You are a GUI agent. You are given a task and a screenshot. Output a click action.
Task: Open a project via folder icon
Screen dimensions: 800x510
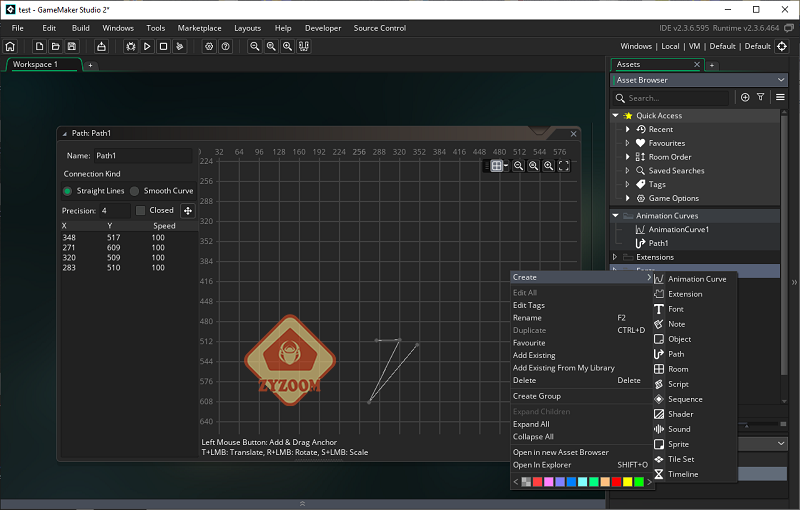tap(56, 46)
